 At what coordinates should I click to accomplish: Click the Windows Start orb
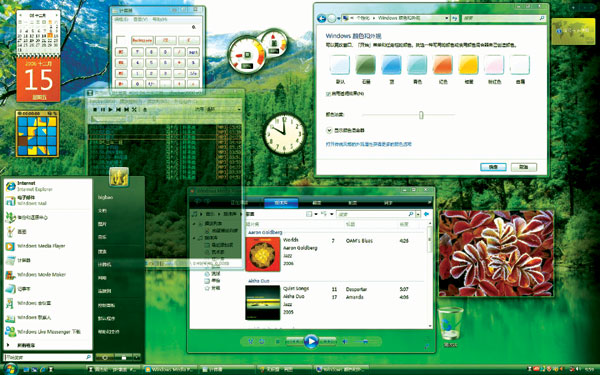click(x=10, y=368)
